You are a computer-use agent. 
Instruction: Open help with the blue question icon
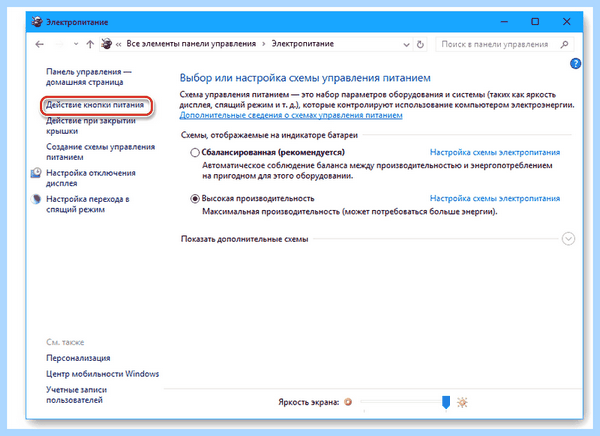click(x=575, y=64)
